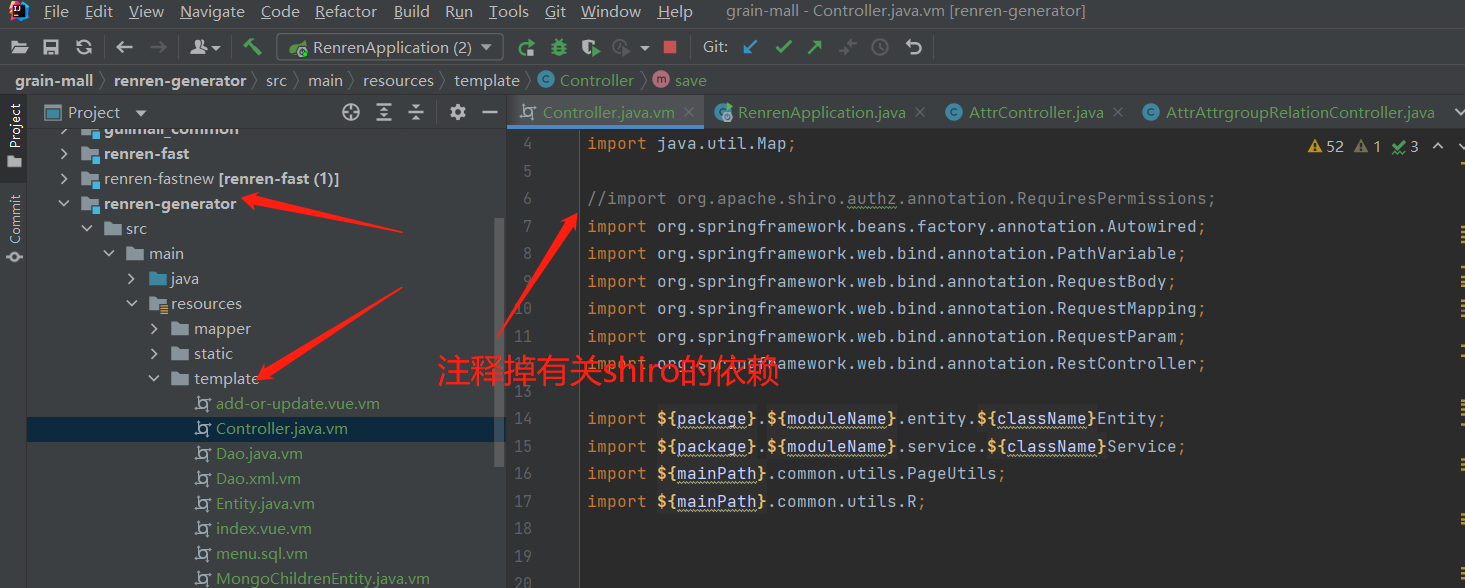
Task: Collapse the renren-generator module node
Action: [x=65, y=204]
